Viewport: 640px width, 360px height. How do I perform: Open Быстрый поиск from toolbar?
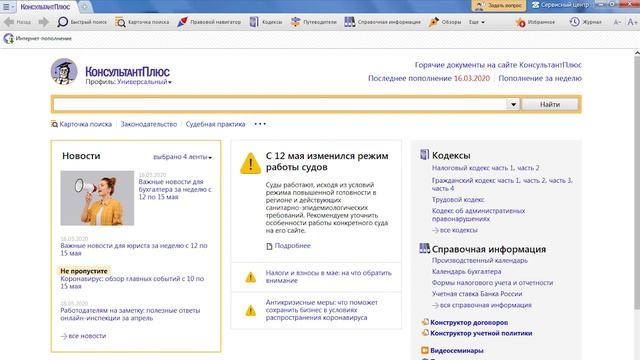point(82,22)
